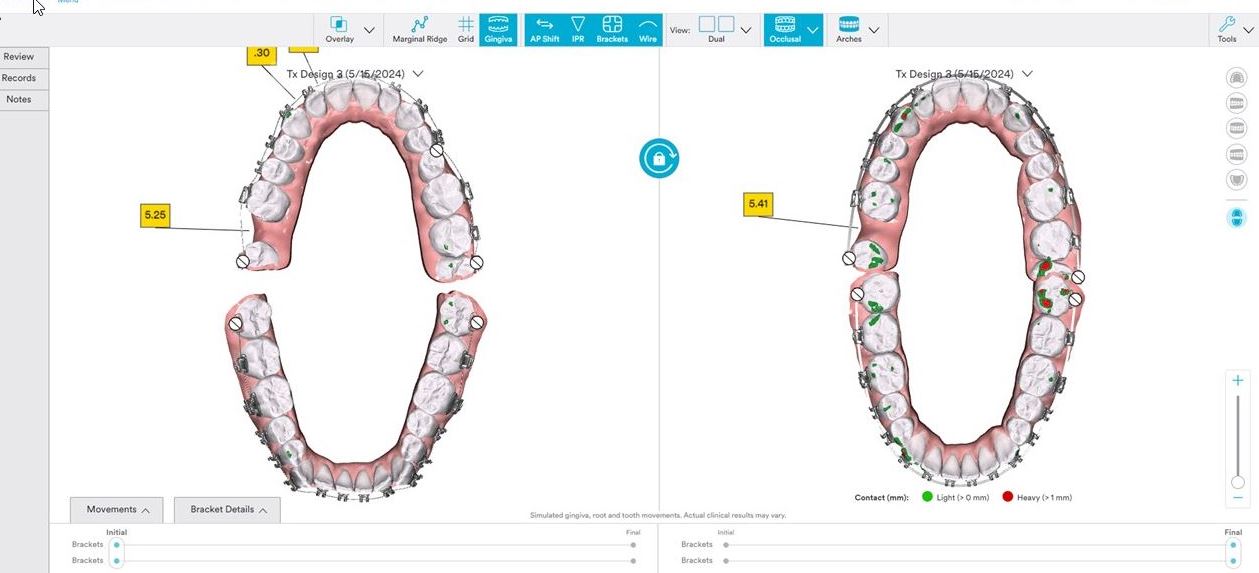The width and height of the screenshot is (1259, 573).
Task: Click left pane lower right molar no-bracket marker
Action: [235, 324]
